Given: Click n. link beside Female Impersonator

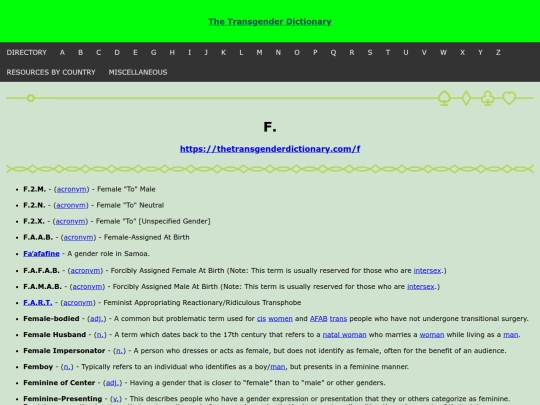Looking at the screenshot, I should point(120,351).
